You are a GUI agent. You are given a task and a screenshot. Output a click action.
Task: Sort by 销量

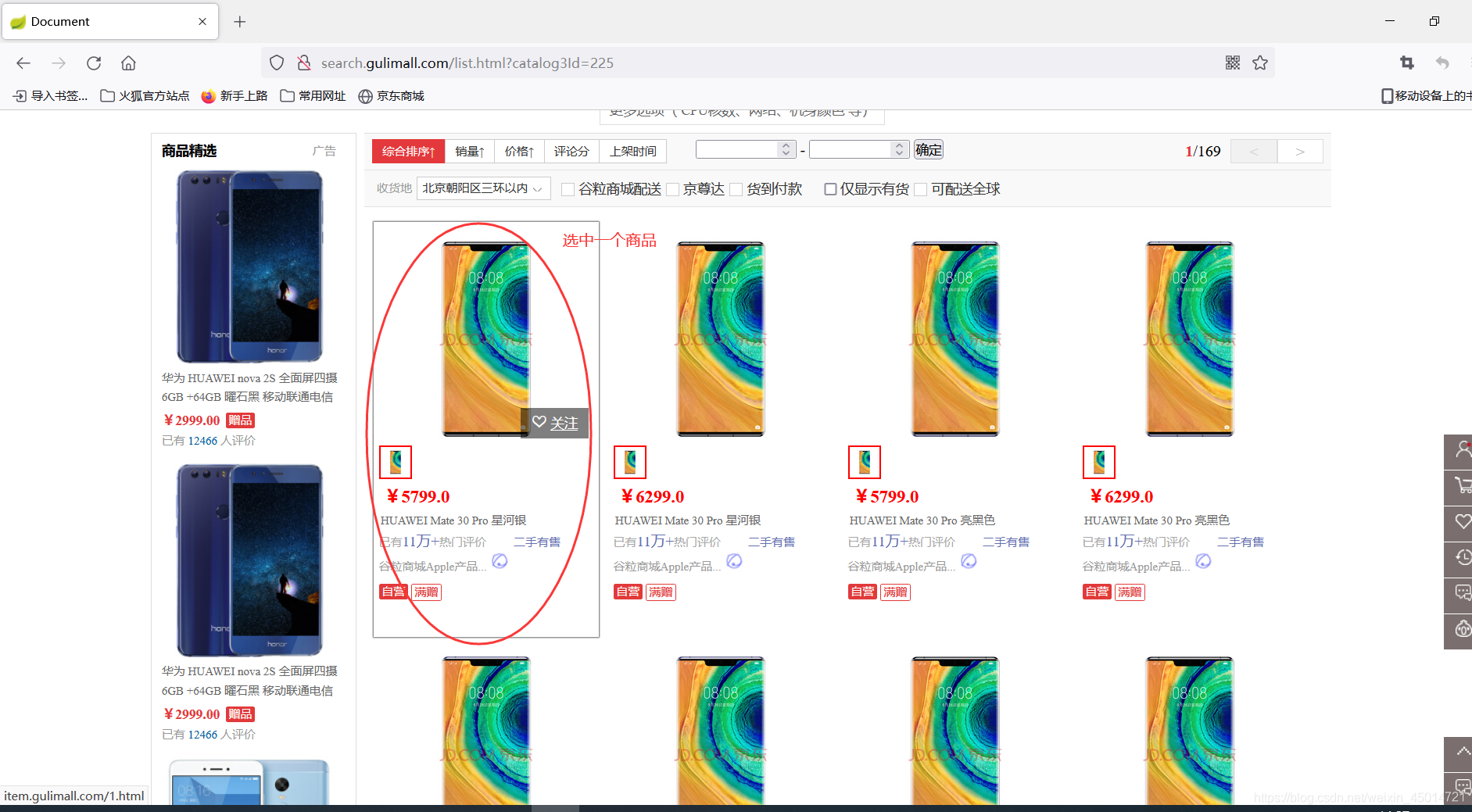[470, 152]
